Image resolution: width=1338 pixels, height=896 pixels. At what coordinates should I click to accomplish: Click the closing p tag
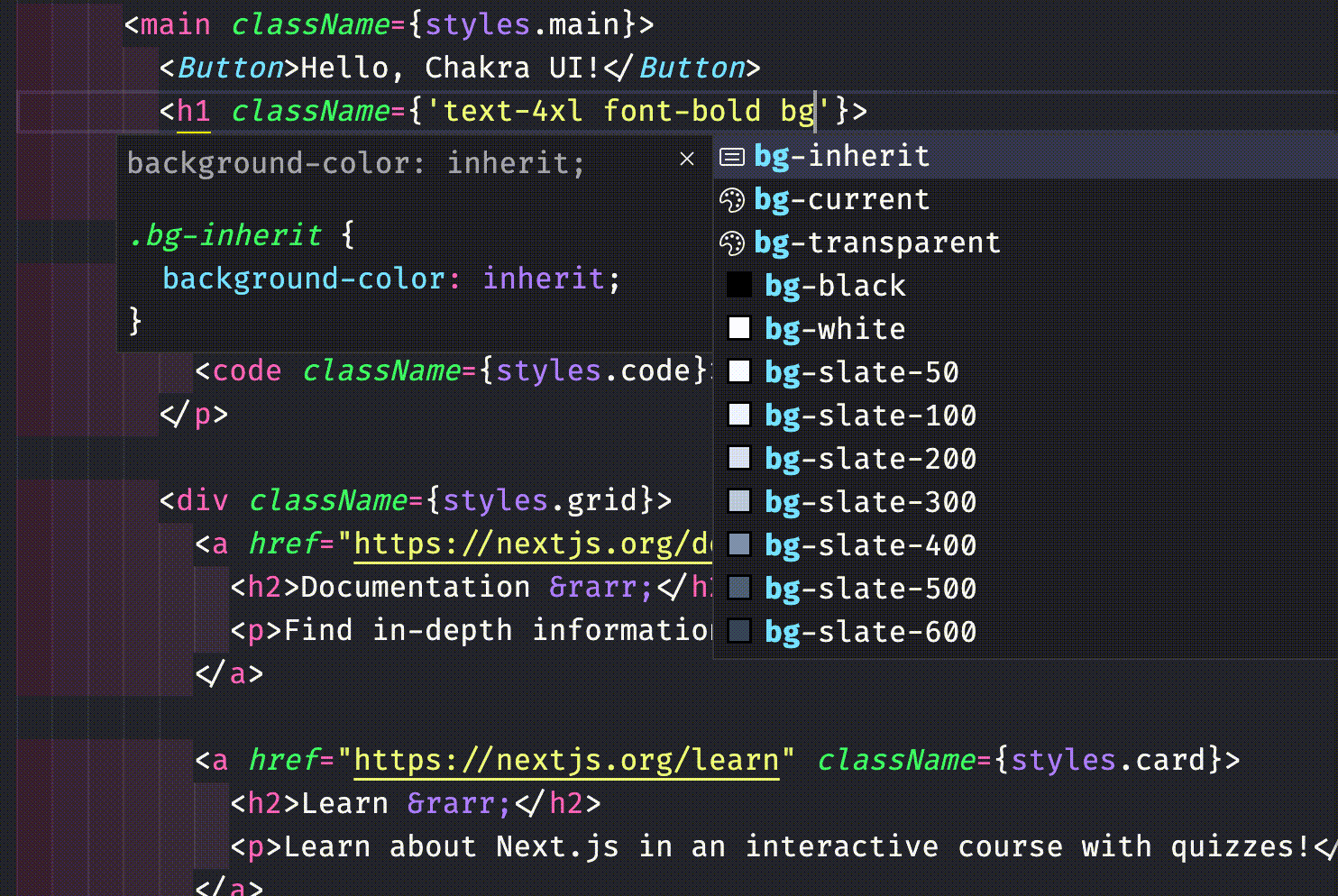(194, 414)
